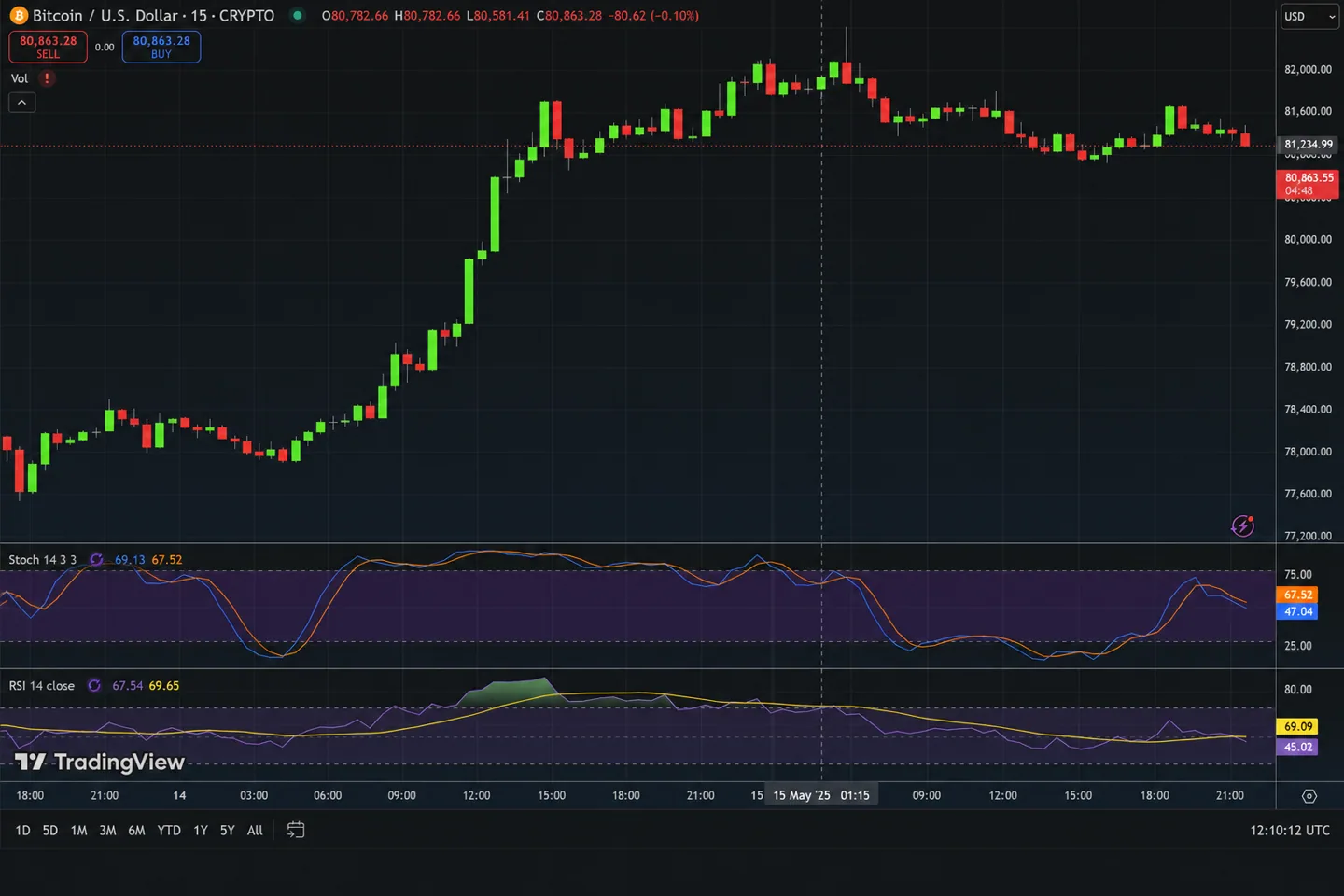The height and width of the screenshot is (896, 1344).
Task: Click the 81,234.99 price label
Action: [x=1309, y=145]
